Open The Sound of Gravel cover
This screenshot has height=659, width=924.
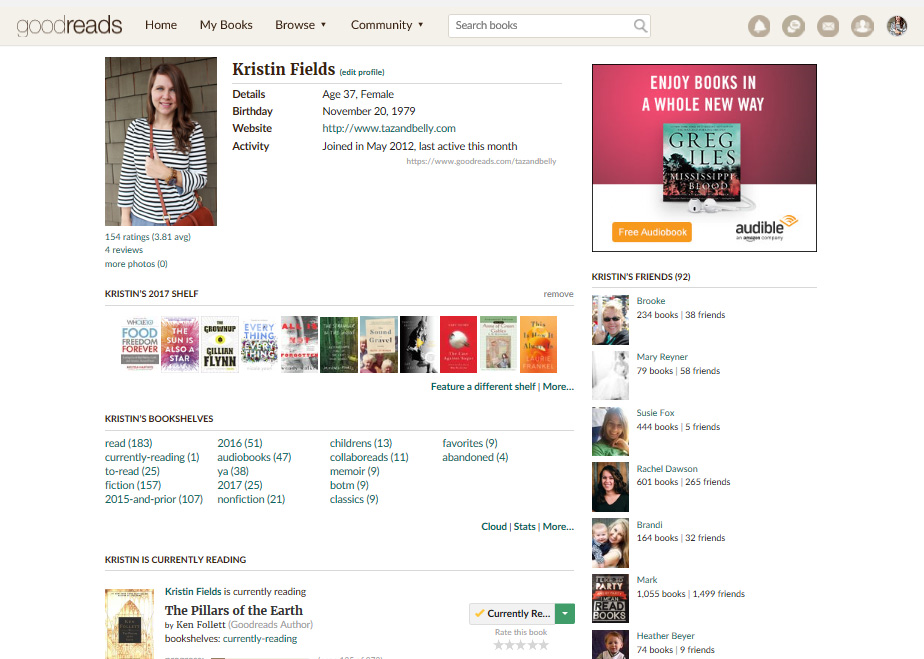point(379,344)
